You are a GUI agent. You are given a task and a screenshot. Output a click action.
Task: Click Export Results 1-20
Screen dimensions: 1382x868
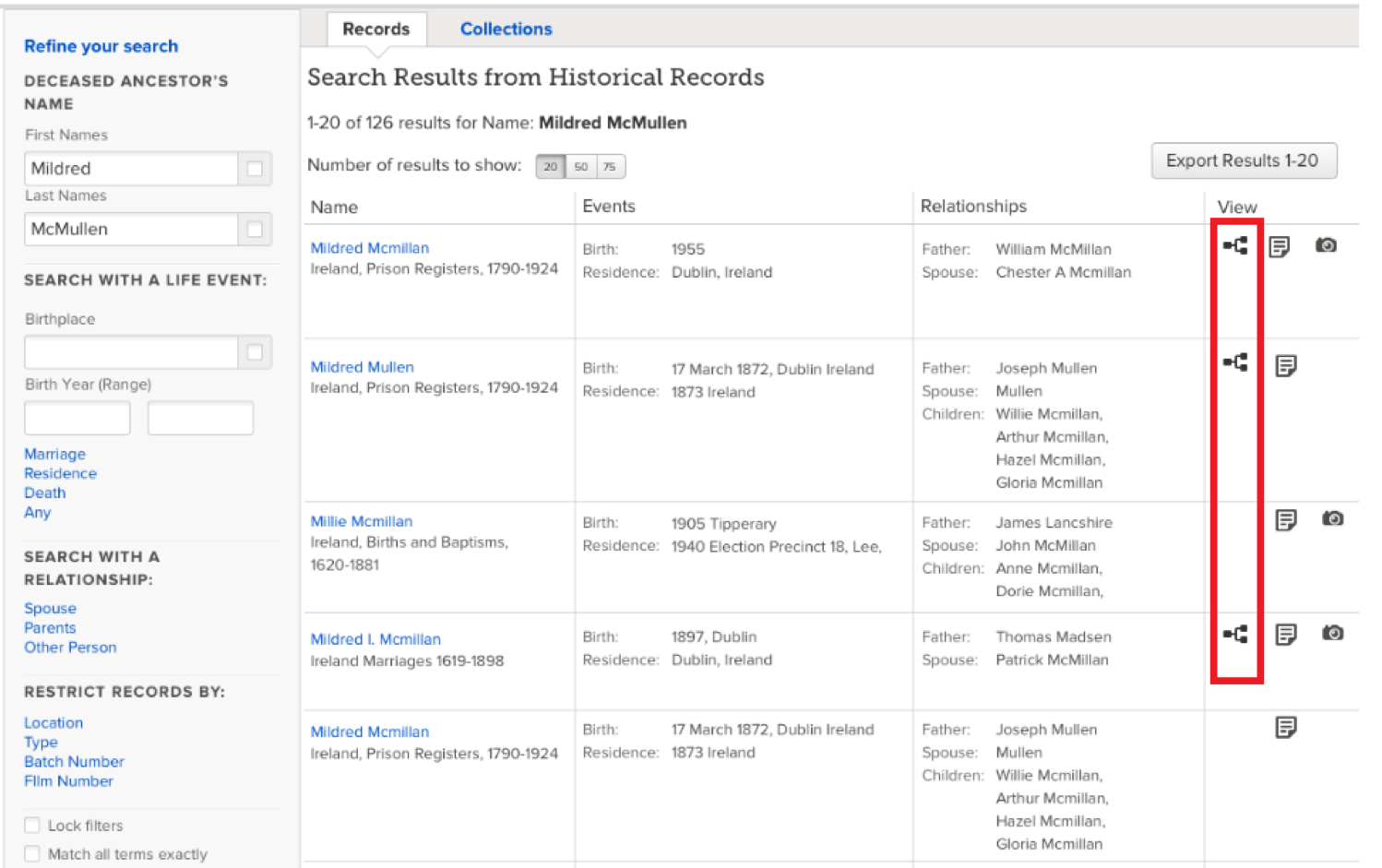click(1244, 161)
